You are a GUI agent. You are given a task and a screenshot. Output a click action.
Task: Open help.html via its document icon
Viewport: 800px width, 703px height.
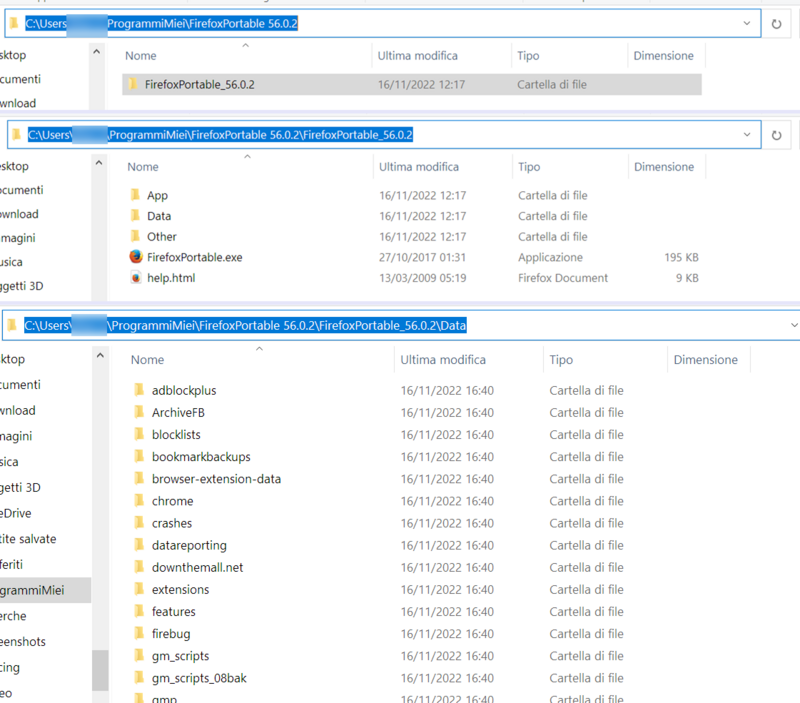(x=136, y=278)
